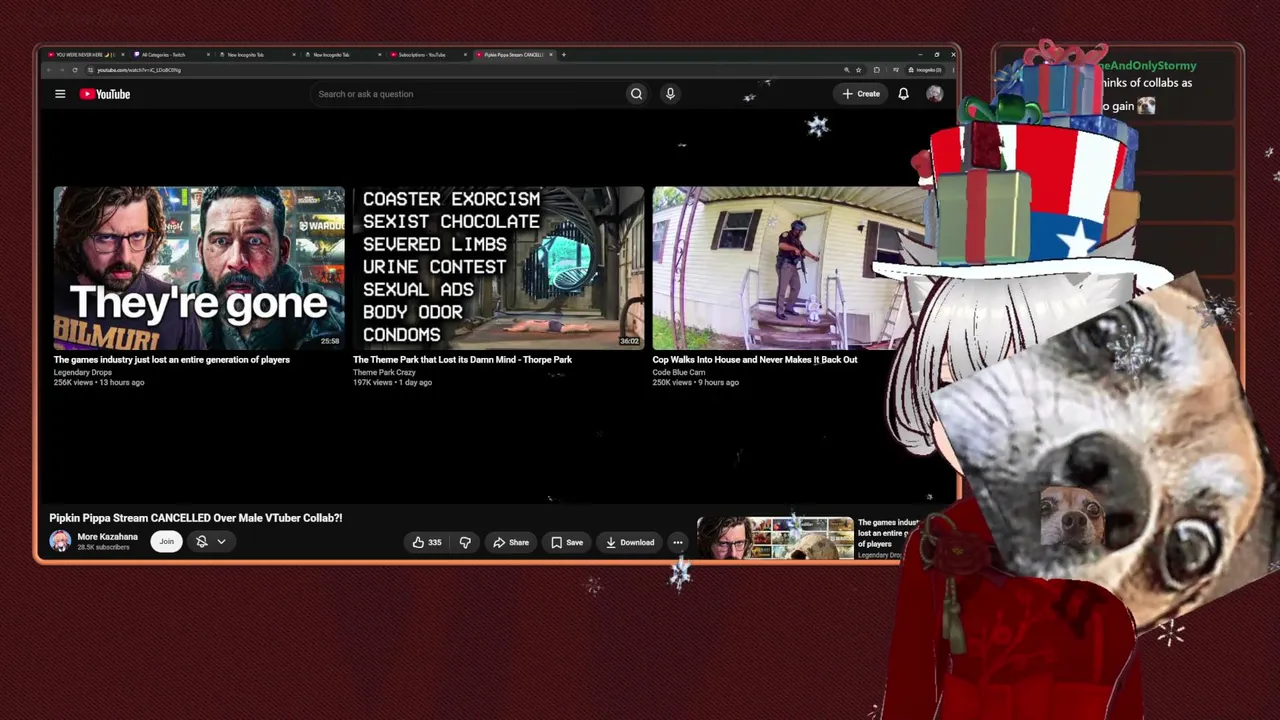Click the '28.5K subscribers' count text
The height and width of the screenshot is (720, 1280).
102,548
